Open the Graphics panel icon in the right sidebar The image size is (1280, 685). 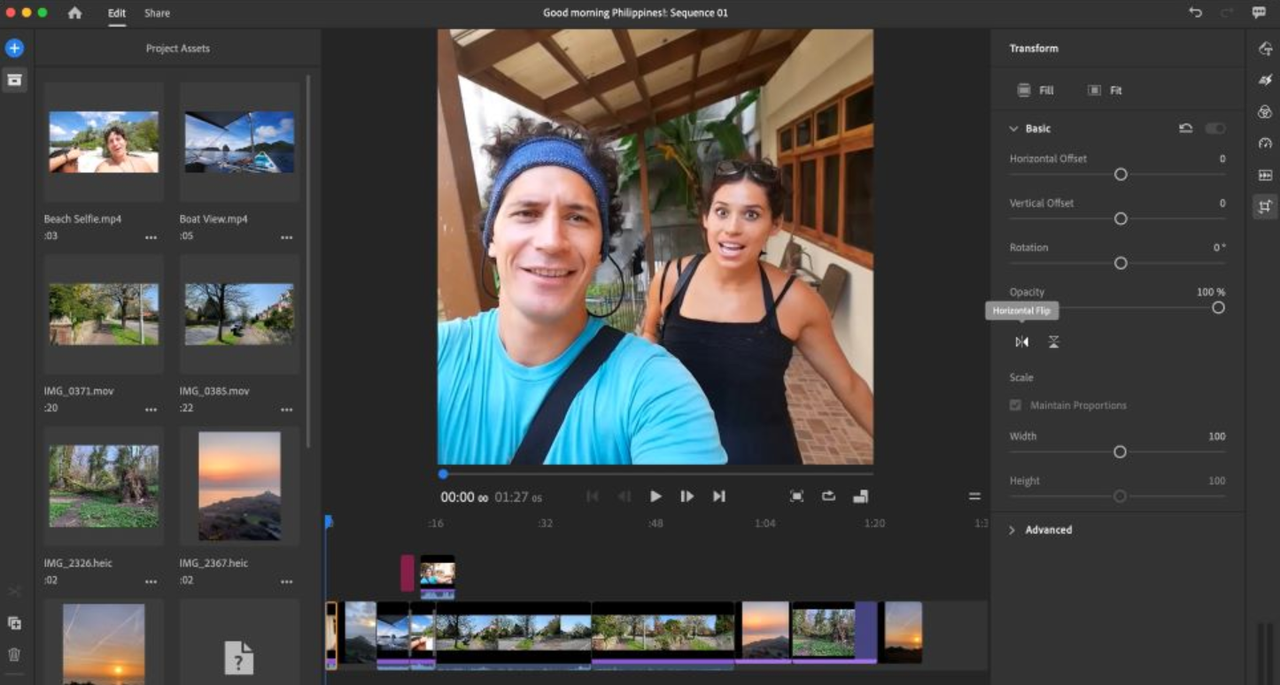(1265, 49)
